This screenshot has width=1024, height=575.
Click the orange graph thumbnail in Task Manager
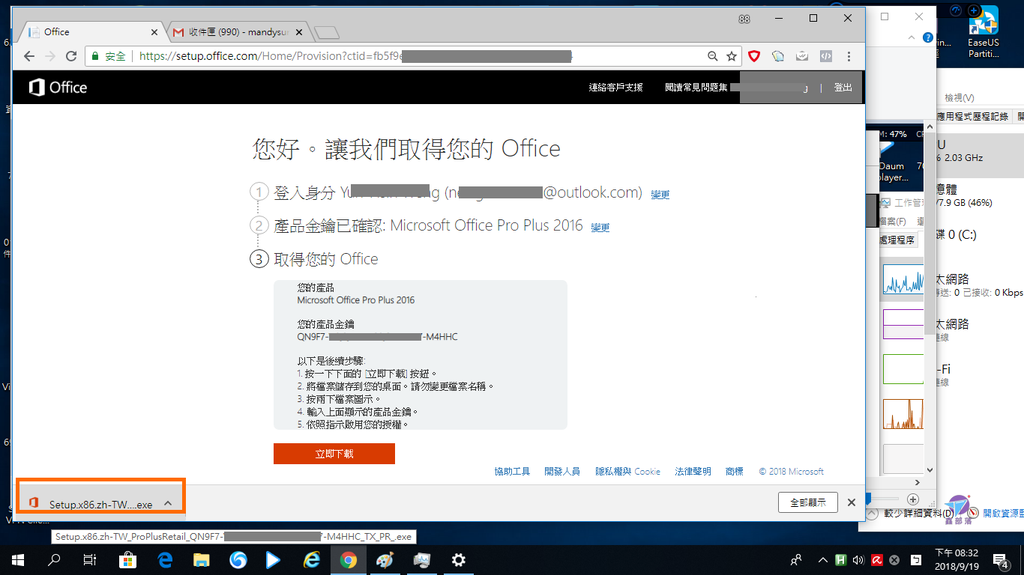pyautogui.click(x=903, y=414)
